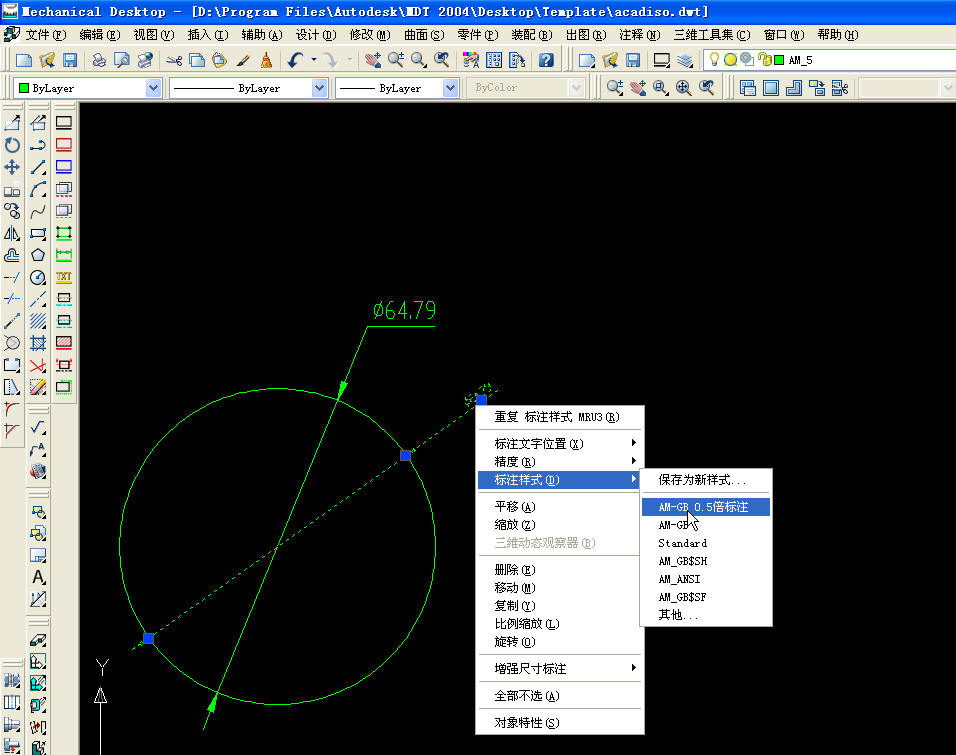The width and height of the screenshot is (956, 755).
Task: Select the Standard dimension style
Action: [x=706, y=543]
